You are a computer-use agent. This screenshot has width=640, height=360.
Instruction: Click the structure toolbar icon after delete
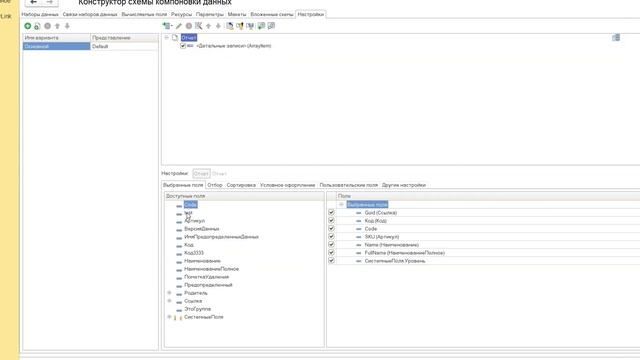(198, 26)
